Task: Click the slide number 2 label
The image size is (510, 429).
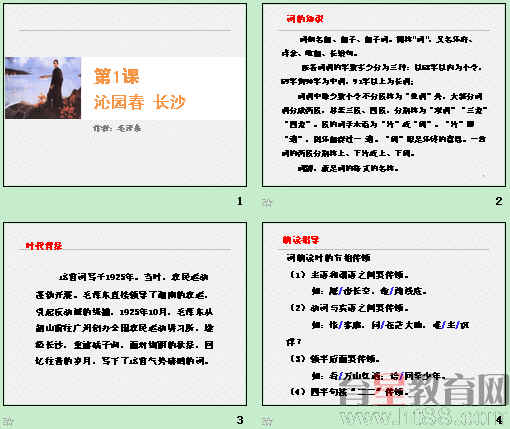Action: 499,201
